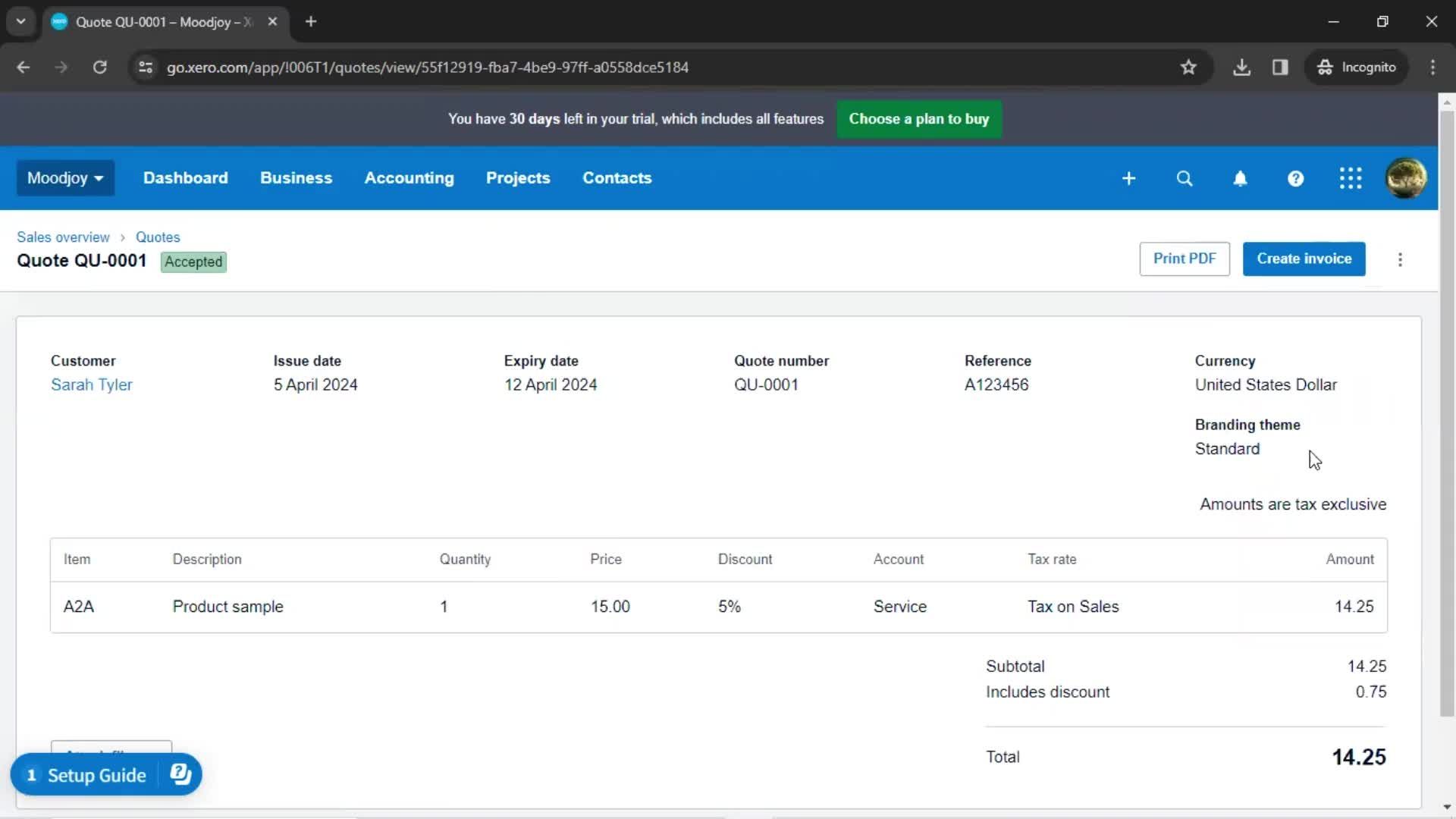The height and width of the screenshot is (819, 1456).
Task: Open the notifications bell icon
Action: 1240,178
